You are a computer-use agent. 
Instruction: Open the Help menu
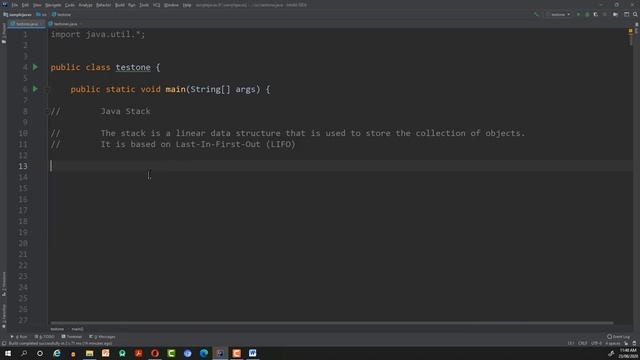[187, 5]
